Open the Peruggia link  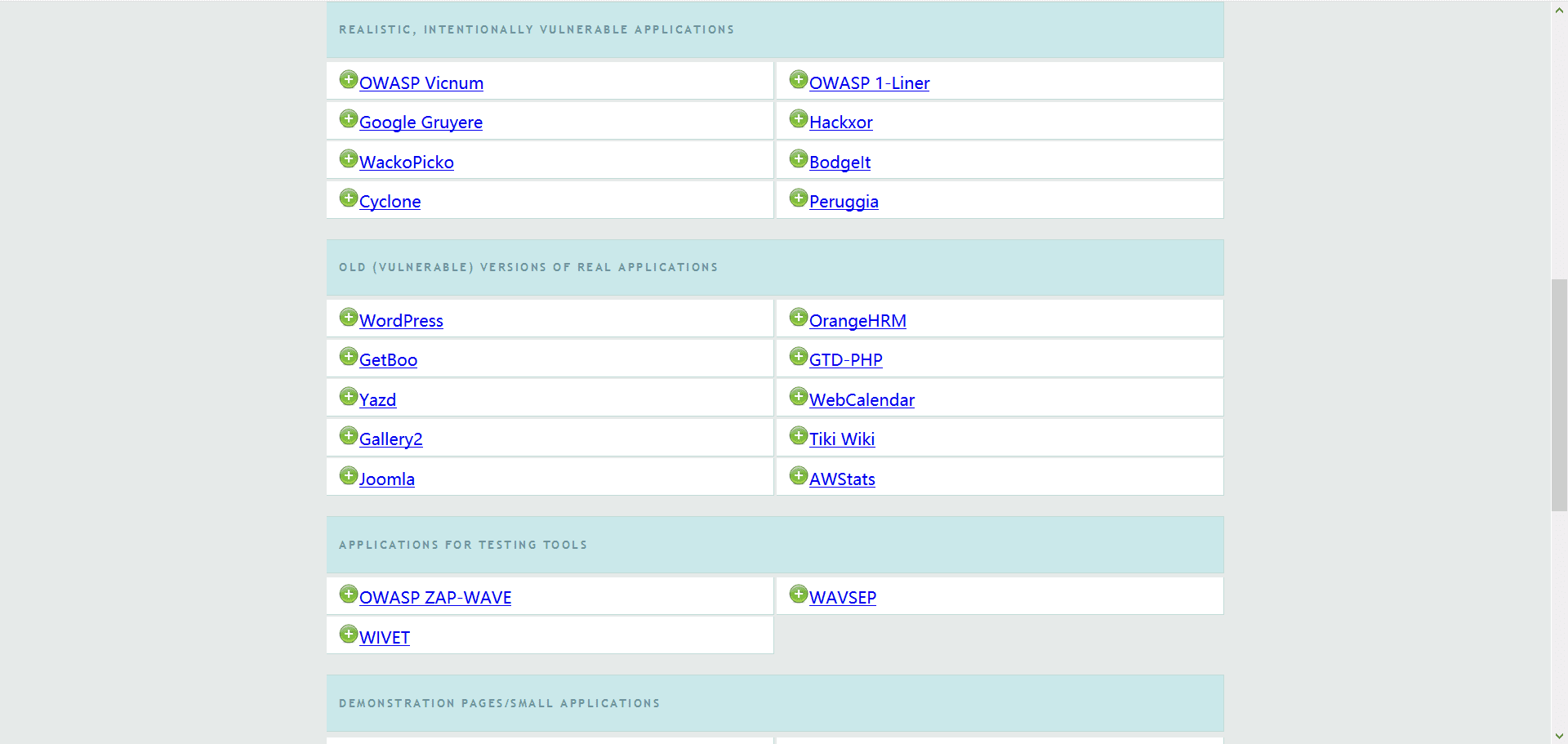tap(844, 202)
